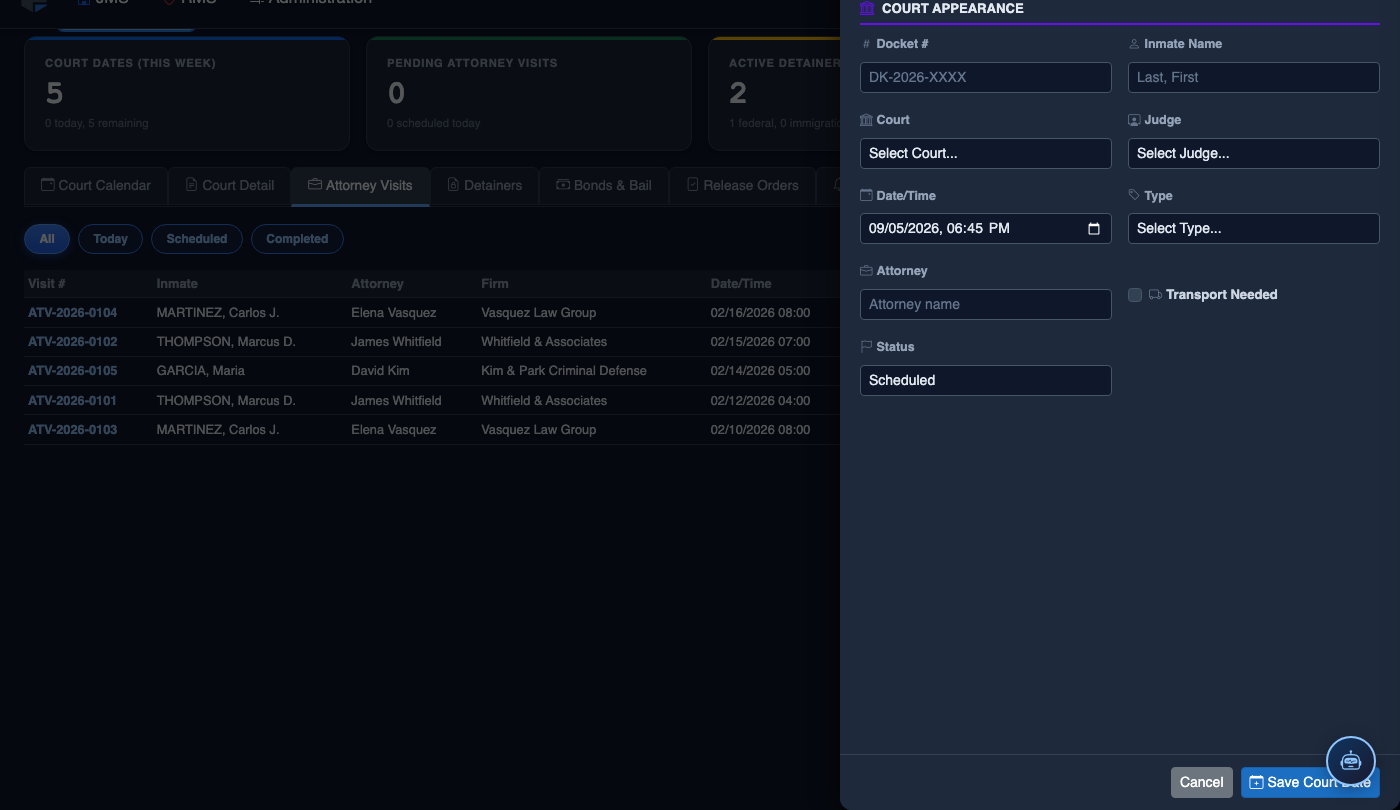Click the courthouse icon beside Court Appearance
Screen dimensions: 1400x810
867,8
